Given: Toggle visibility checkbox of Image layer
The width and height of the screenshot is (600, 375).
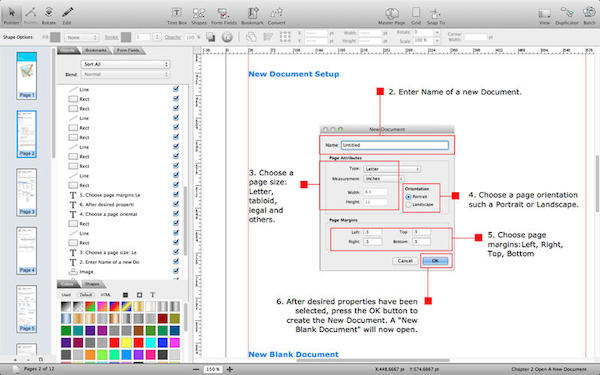Looking at the screenshot, I should click(176, 271).
